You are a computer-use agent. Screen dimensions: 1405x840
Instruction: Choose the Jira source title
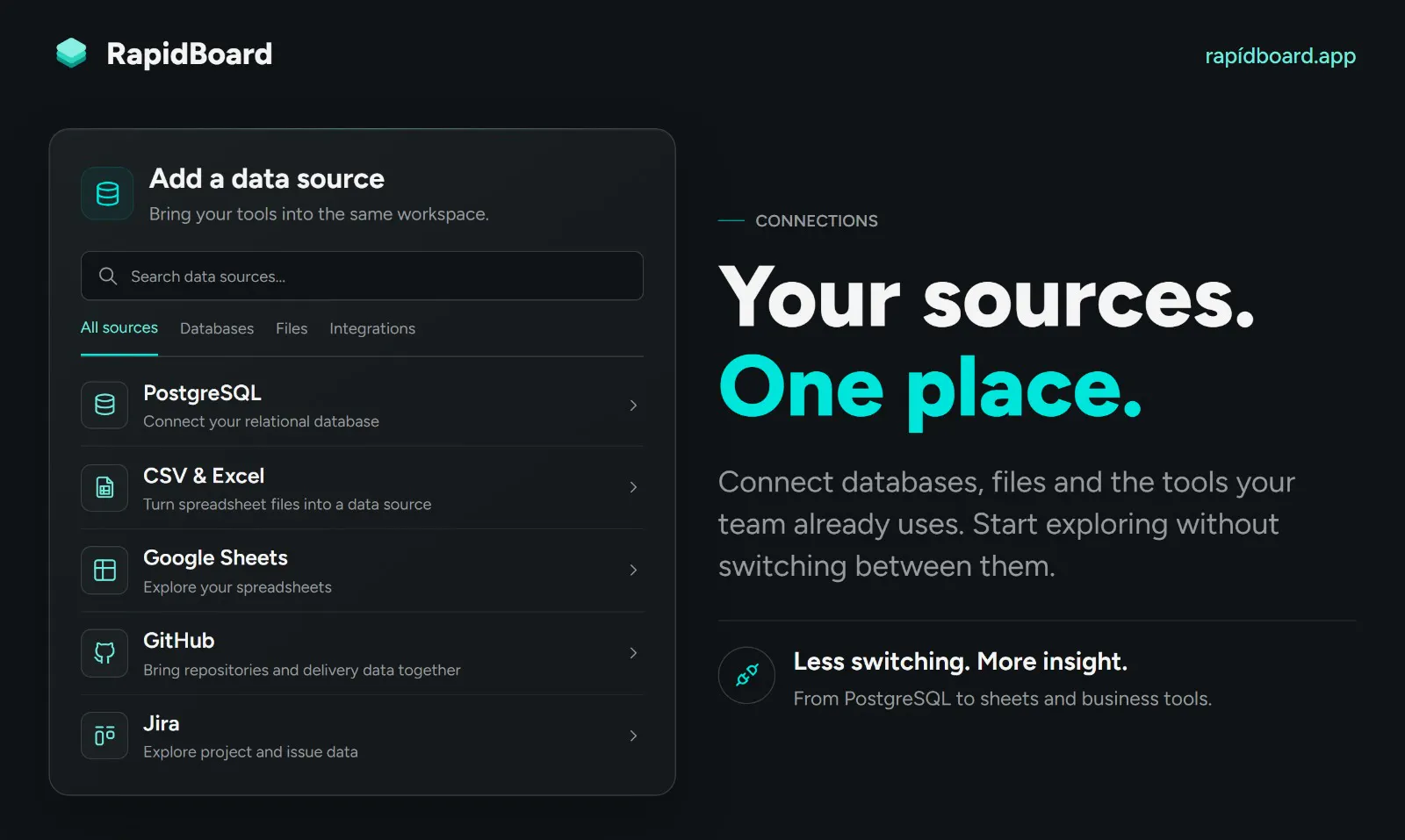pos(162,723)
